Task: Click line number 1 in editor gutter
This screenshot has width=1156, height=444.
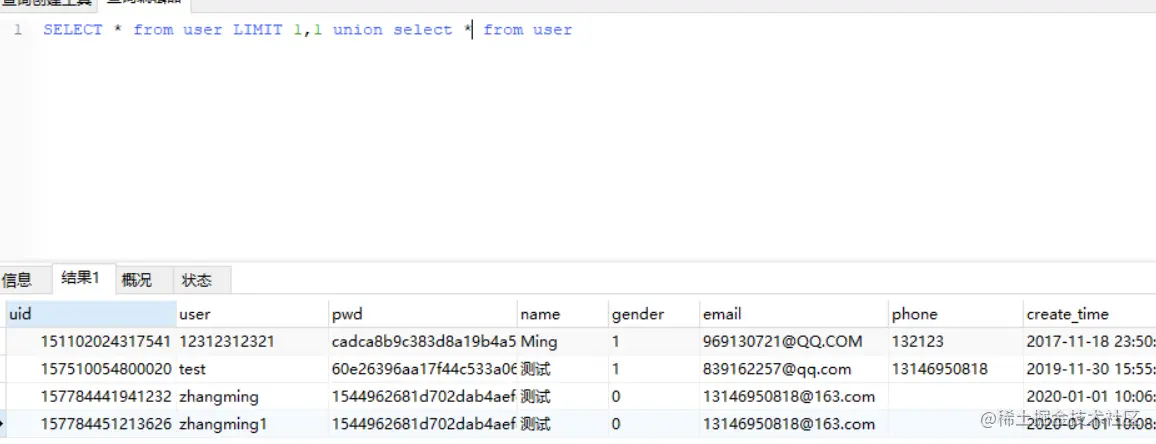Action: [x=18, y=30]
